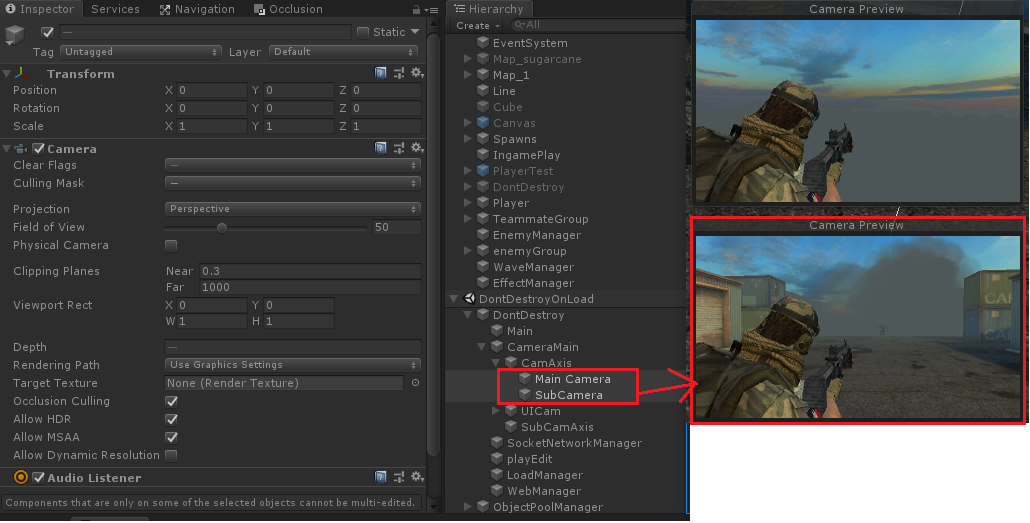Open the Static dropdown arrow
This screenshot has height=523, width=1030.
click(x=415, y=32)
